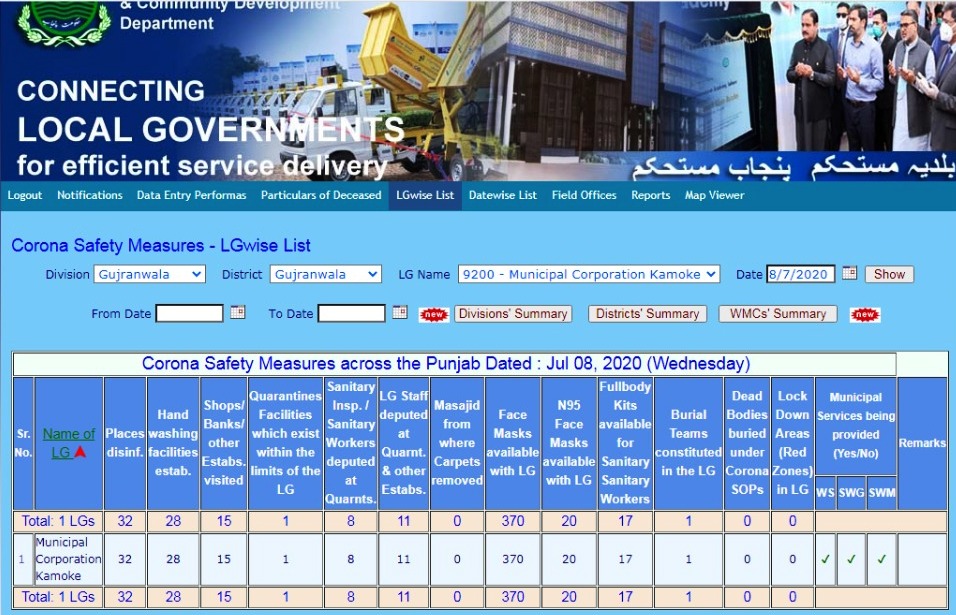Open Field Offices menu
956x615 pixels.
[x=584, y=195]
